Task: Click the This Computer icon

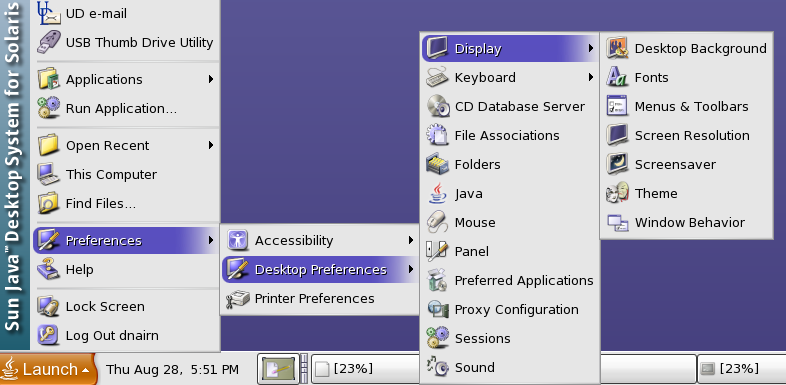Action: (49, 174)
